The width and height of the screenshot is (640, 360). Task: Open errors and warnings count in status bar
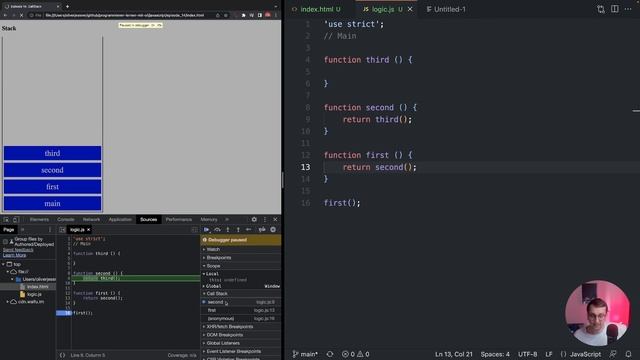356,354
